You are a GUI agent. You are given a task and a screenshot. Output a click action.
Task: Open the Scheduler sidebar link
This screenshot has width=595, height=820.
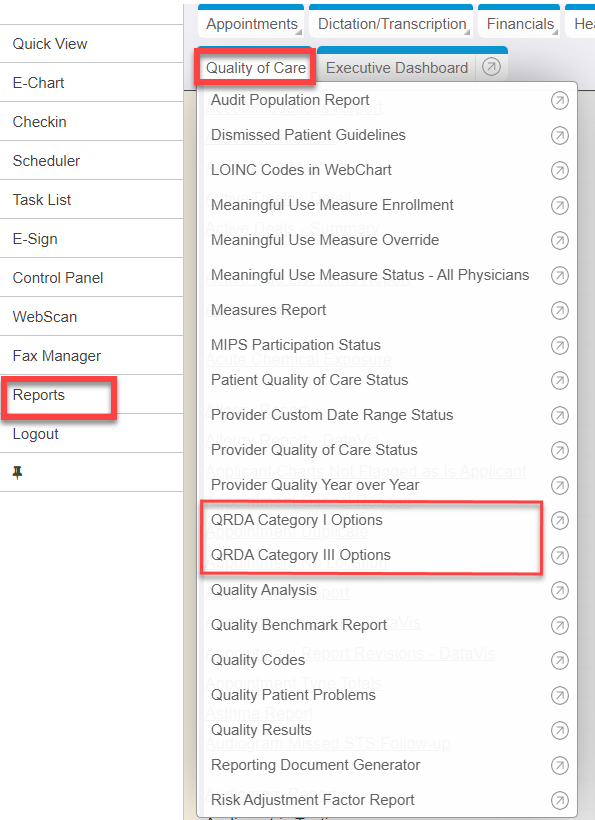[46, 161]
